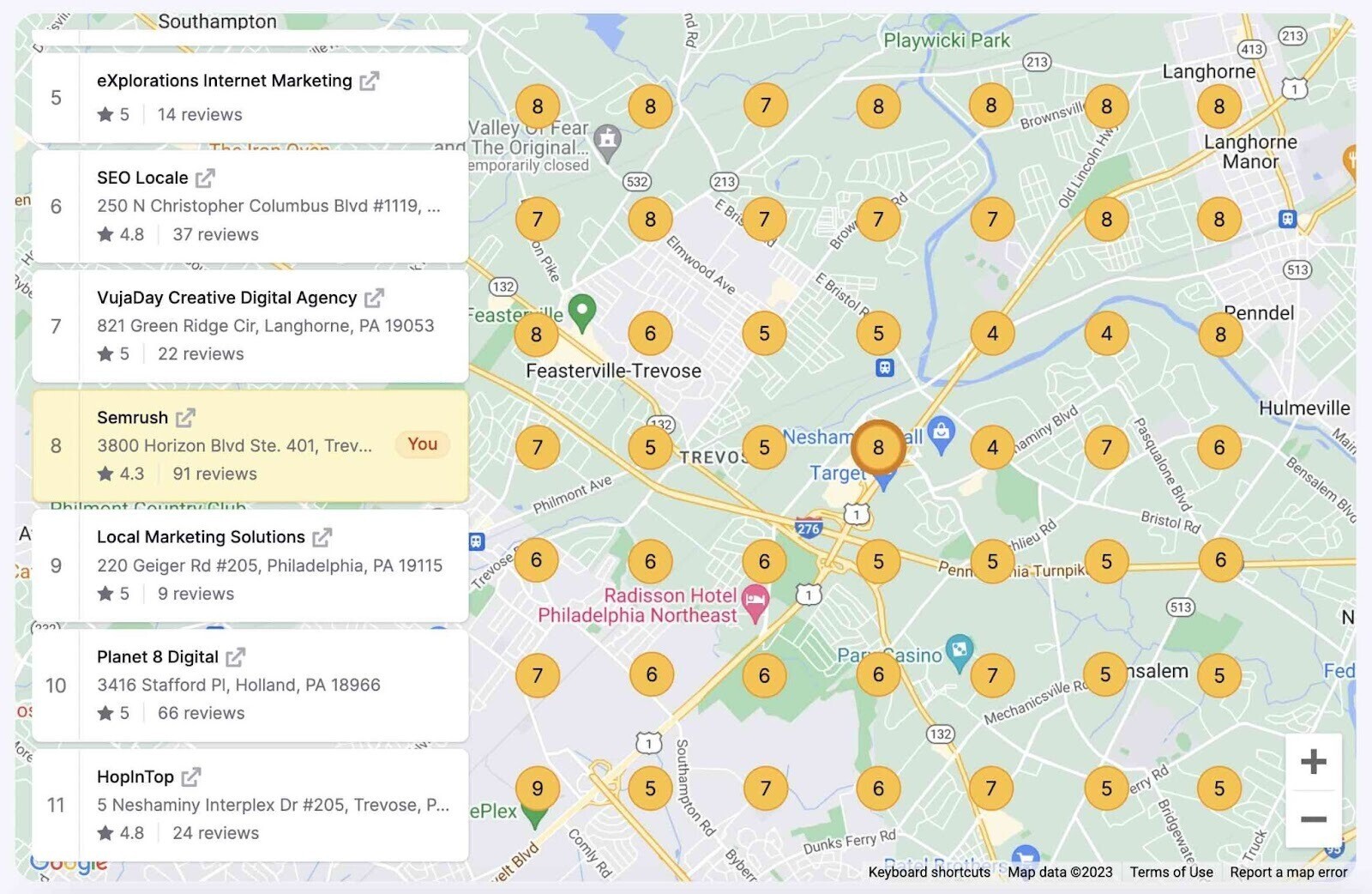Click '9 reviews' for Local Marketing Solutions
1372x894 pixels.
tap(196, 594)
